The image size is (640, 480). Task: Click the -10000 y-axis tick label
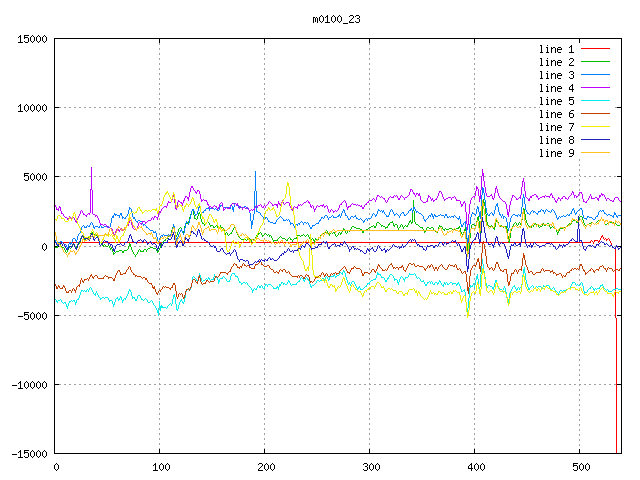pyautogui.click(x=29, y=385)
